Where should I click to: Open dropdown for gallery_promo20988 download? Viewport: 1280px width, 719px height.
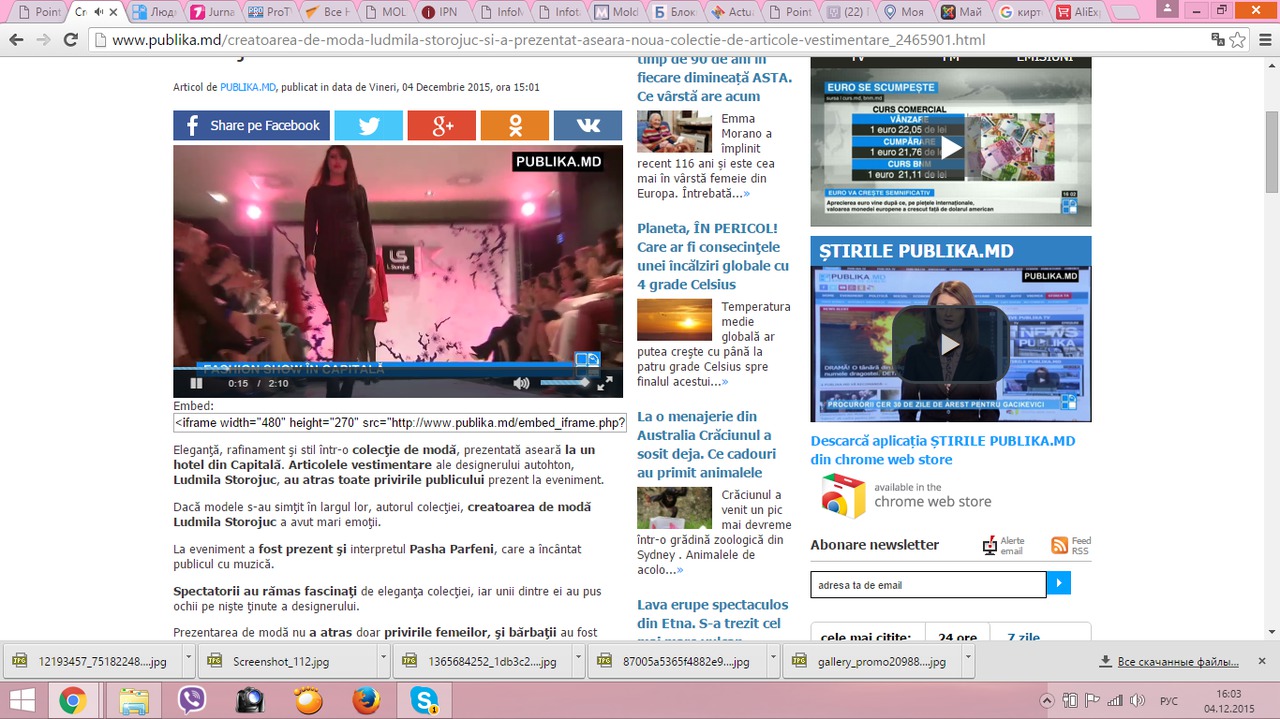(x=968, y=661)
